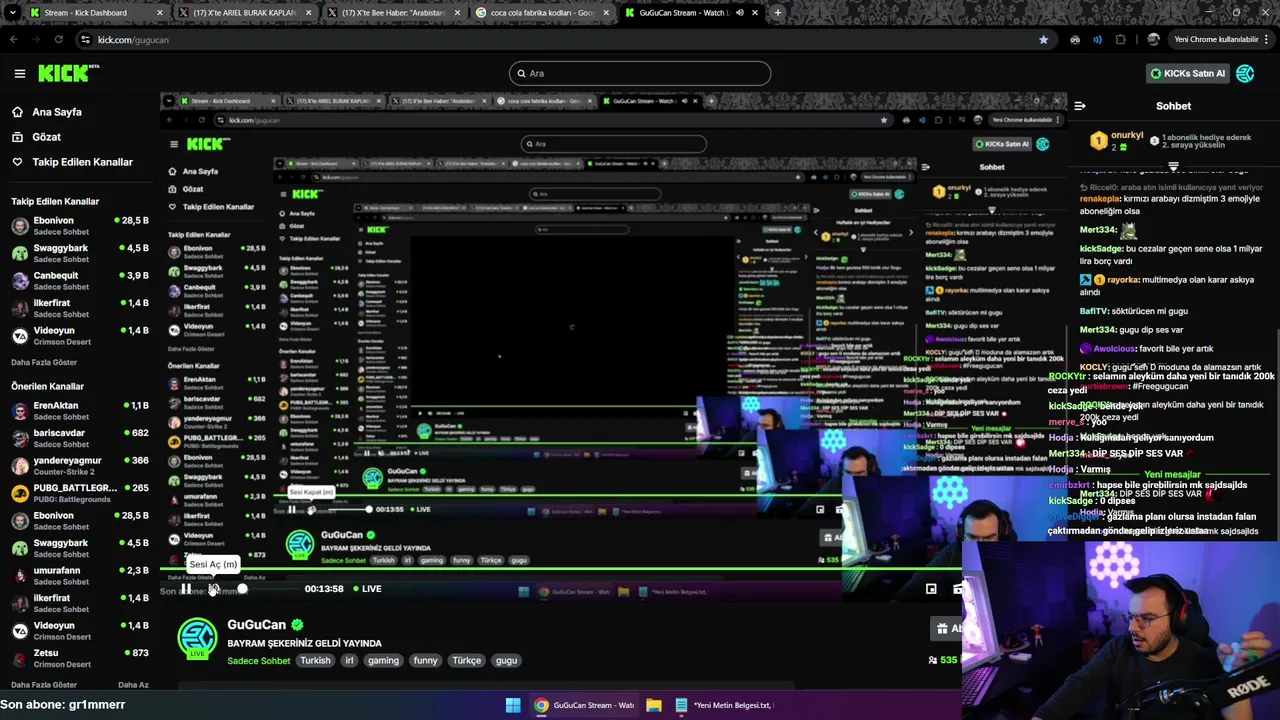Switch to Stream - Kick Dashboard tab

point(95,13)
